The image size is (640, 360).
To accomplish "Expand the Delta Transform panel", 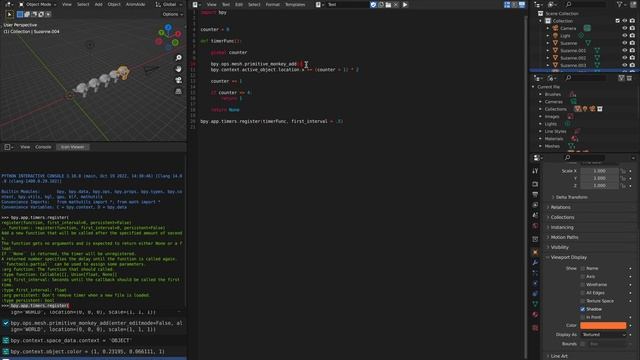I will point(571,197).
